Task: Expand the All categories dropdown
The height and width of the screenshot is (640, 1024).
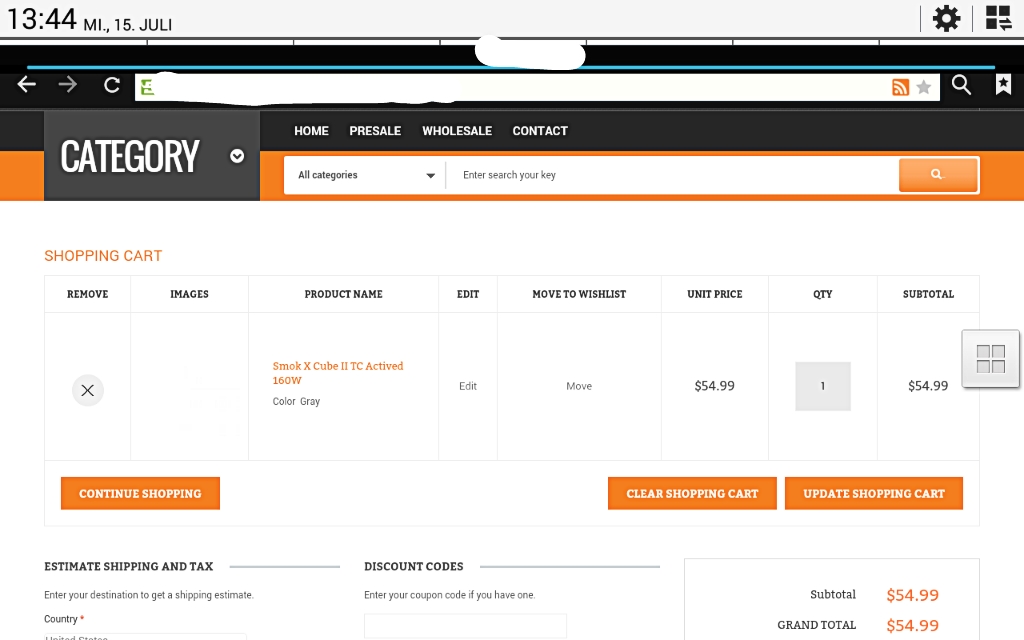Action: (366, 175)
